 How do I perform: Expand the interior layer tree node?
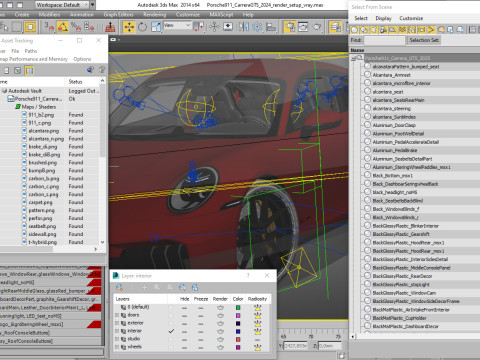tap(117, 331)
